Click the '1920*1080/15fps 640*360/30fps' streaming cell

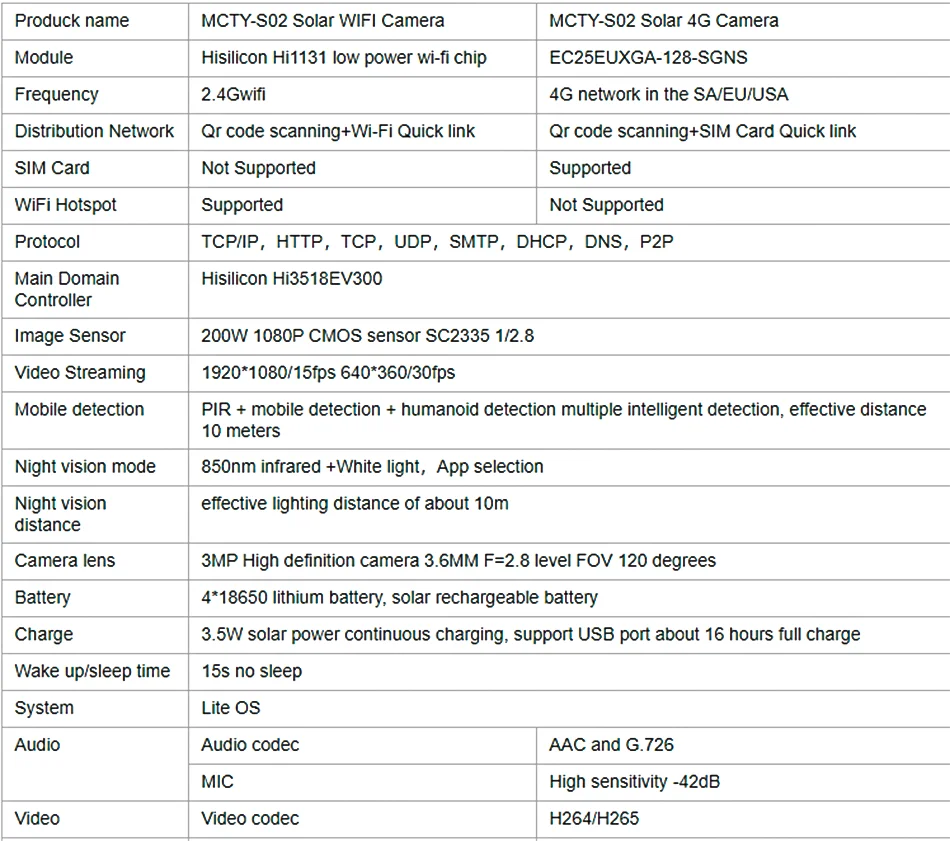[569, 373]
